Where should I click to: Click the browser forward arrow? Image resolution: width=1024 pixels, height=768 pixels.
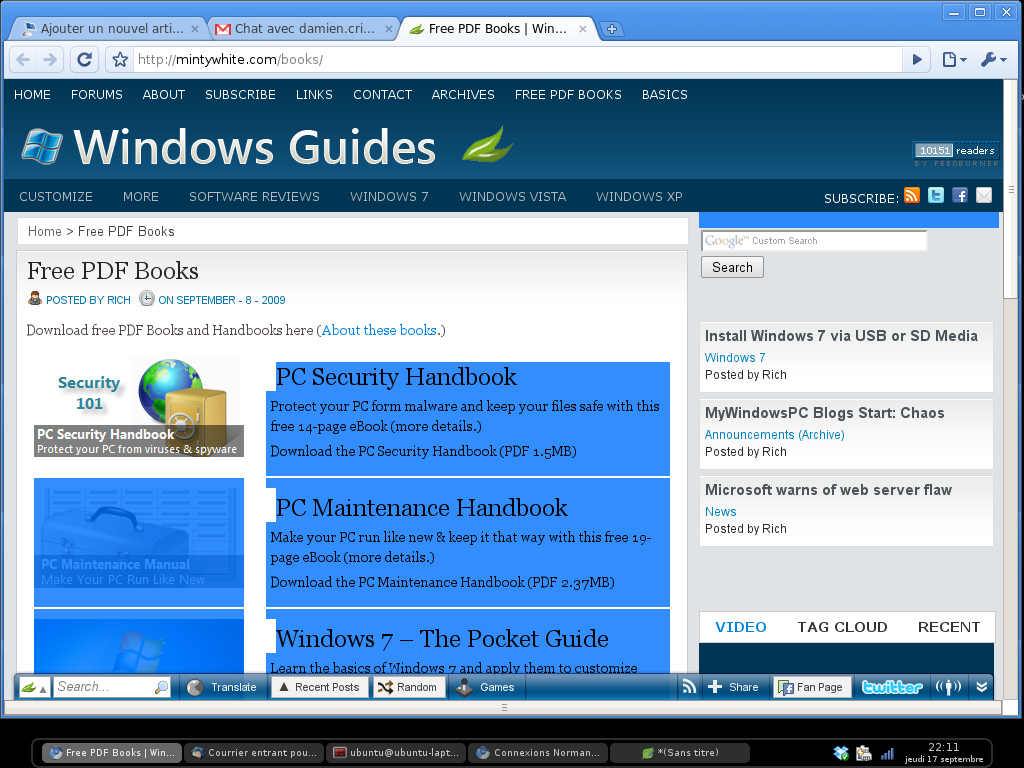50,60
